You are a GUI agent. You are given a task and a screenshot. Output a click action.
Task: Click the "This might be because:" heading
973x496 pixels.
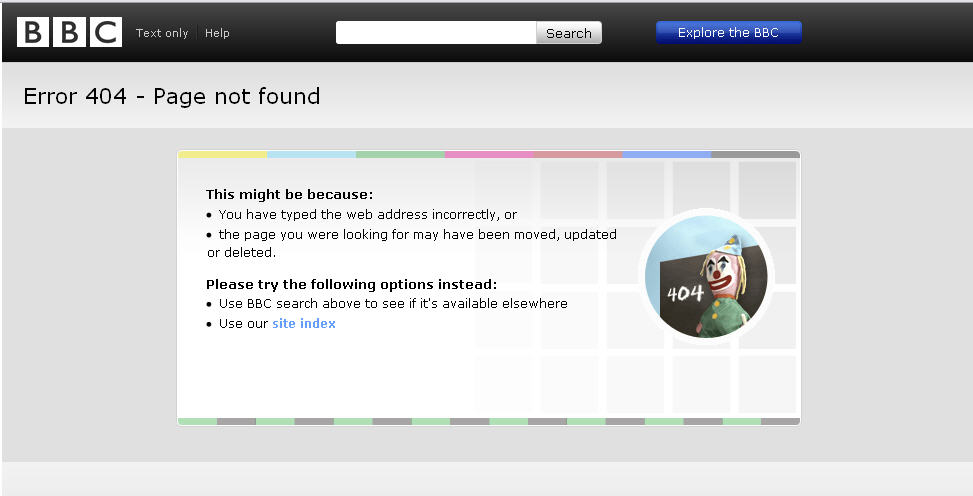pos(289,195)
